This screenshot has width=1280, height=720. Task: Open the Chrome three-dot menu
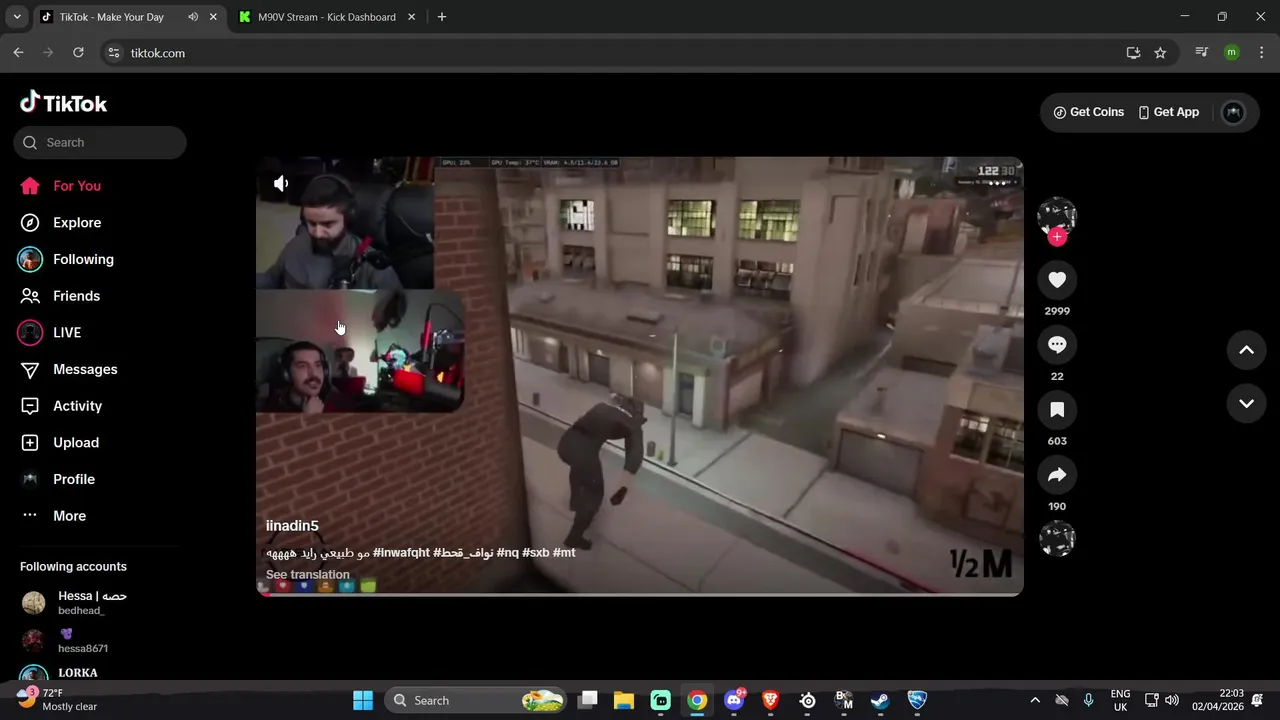pos(1261,53)
